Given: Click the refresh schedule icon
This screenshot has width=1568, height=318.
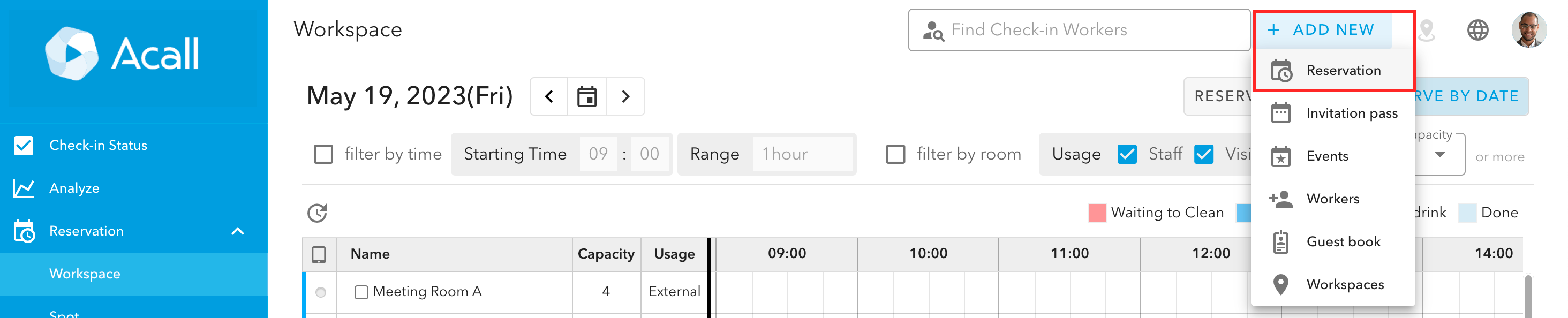Looking at the screenshot, I should tap(317, 213).
